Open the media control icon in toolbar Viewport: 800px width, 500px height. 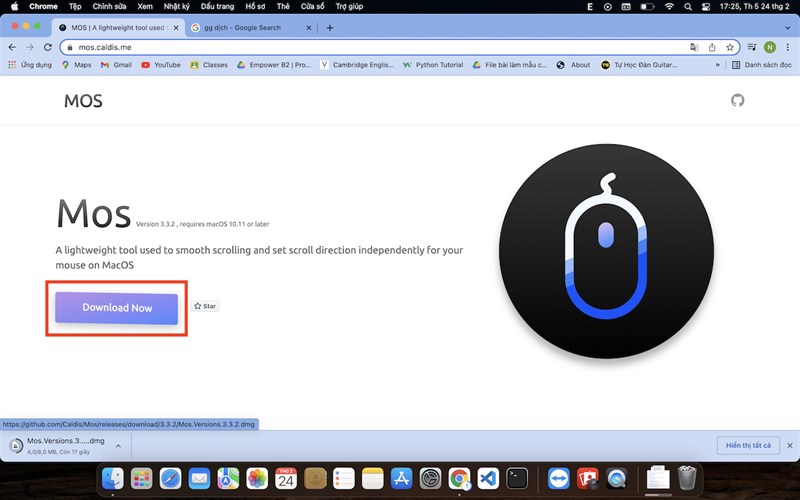(752, 47)
